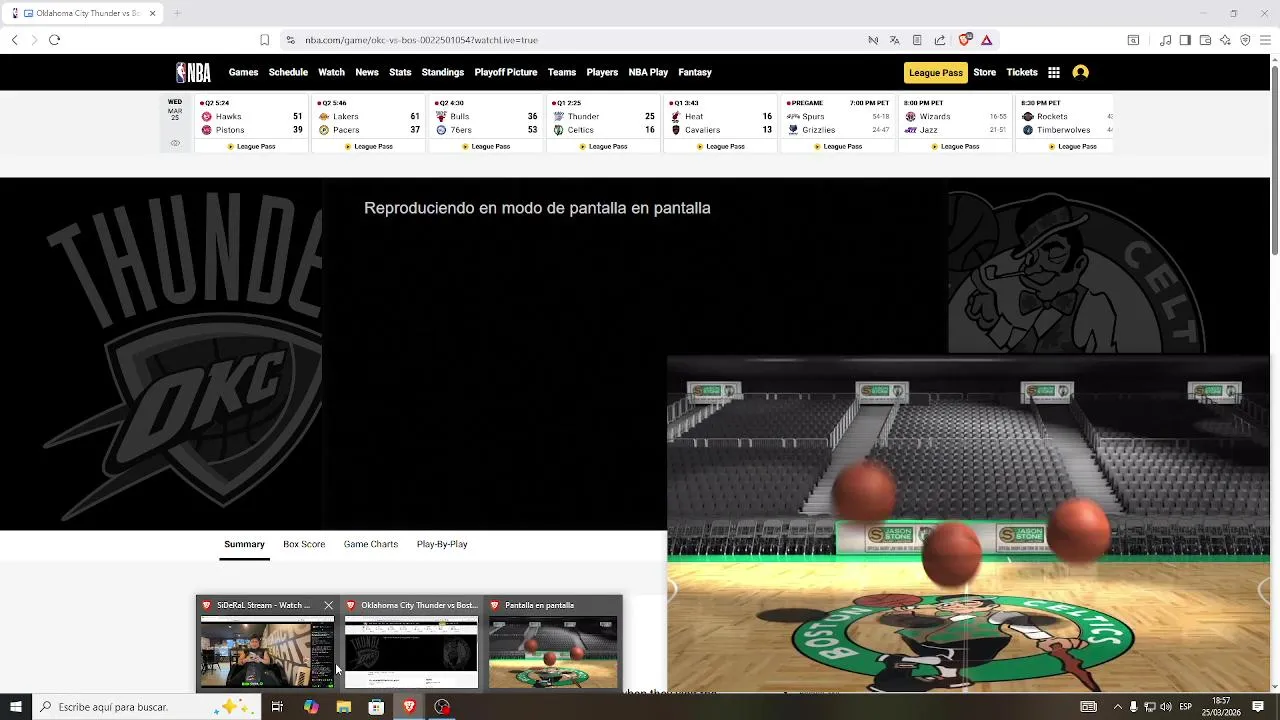
Task: Open the Leo AI sparkle icon
Action: point(1225,40)
